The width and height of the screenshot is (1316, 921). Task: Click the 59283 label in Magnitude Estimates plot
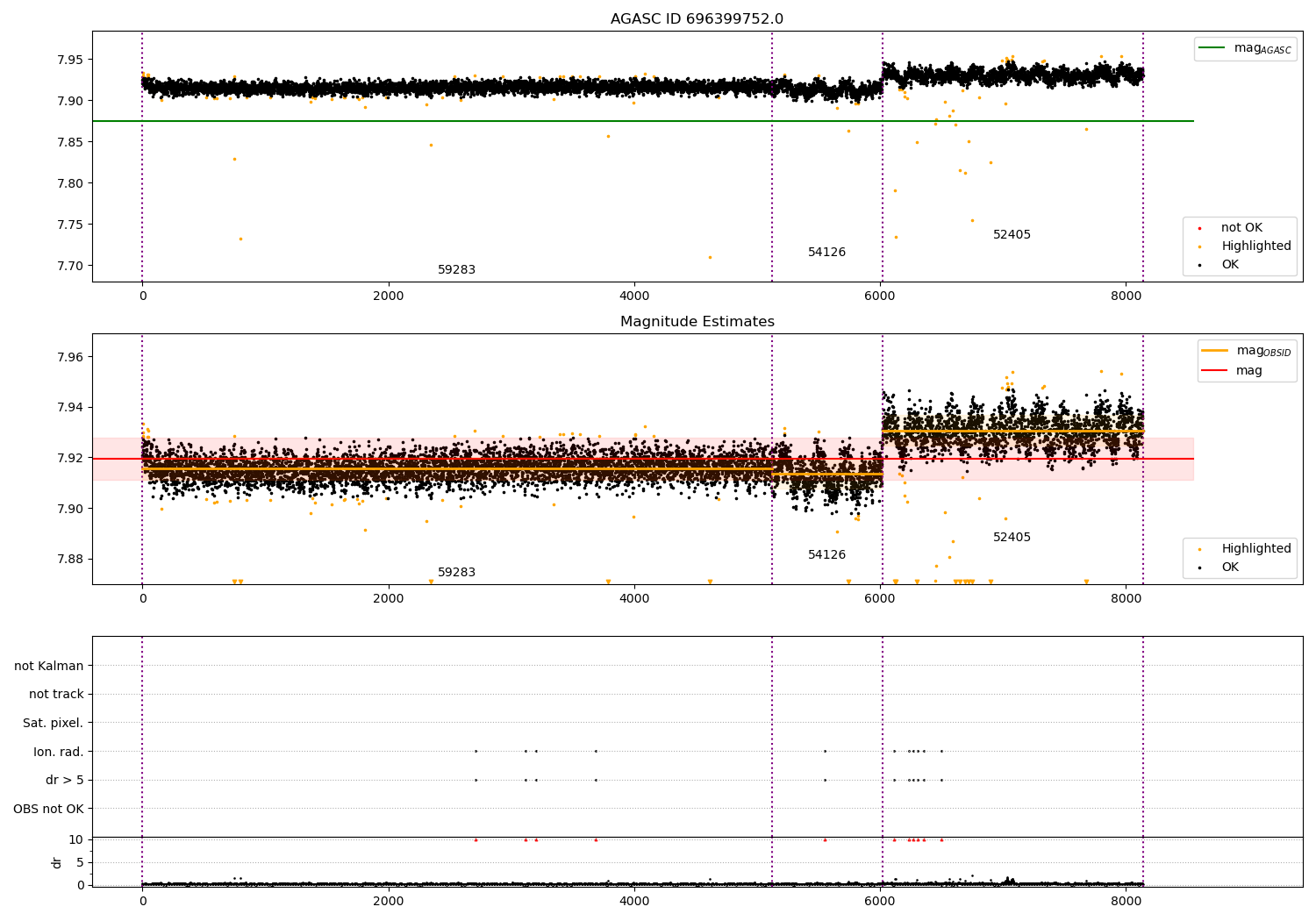pos(456,573)
